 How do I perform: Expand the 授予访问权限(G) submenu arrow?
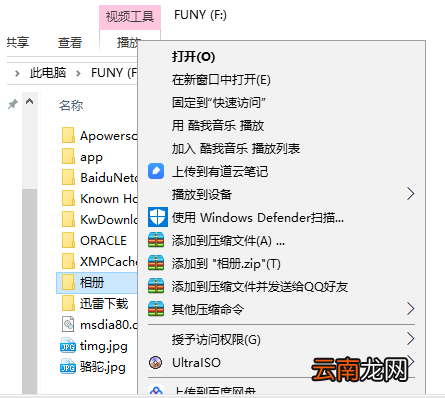[411, 339]
